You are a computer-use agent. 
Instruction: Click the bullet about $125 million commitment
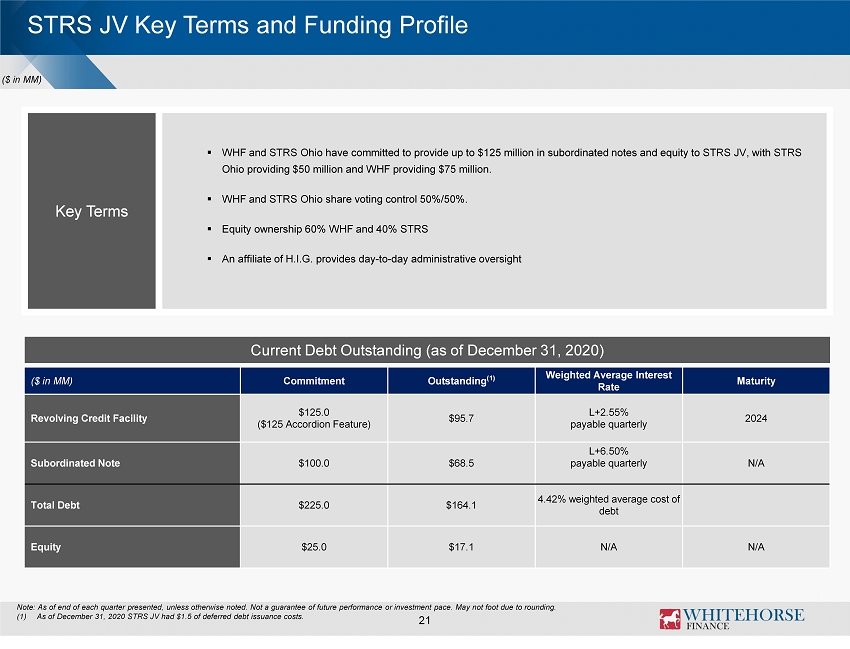point(511,160)
